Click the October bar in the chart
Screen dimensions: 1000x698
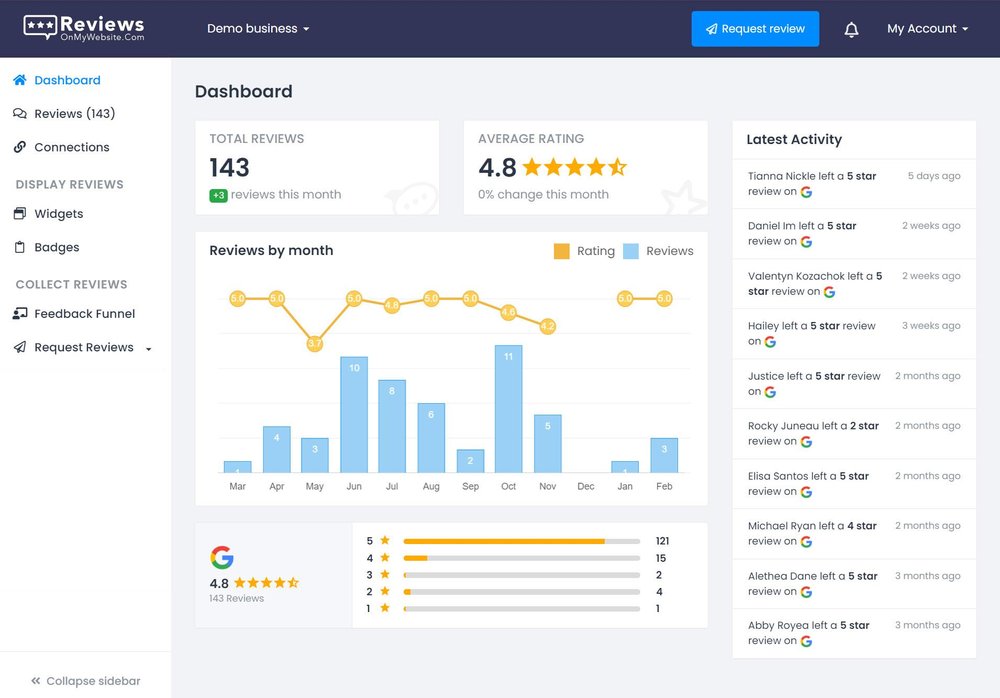tap(508, 420)
